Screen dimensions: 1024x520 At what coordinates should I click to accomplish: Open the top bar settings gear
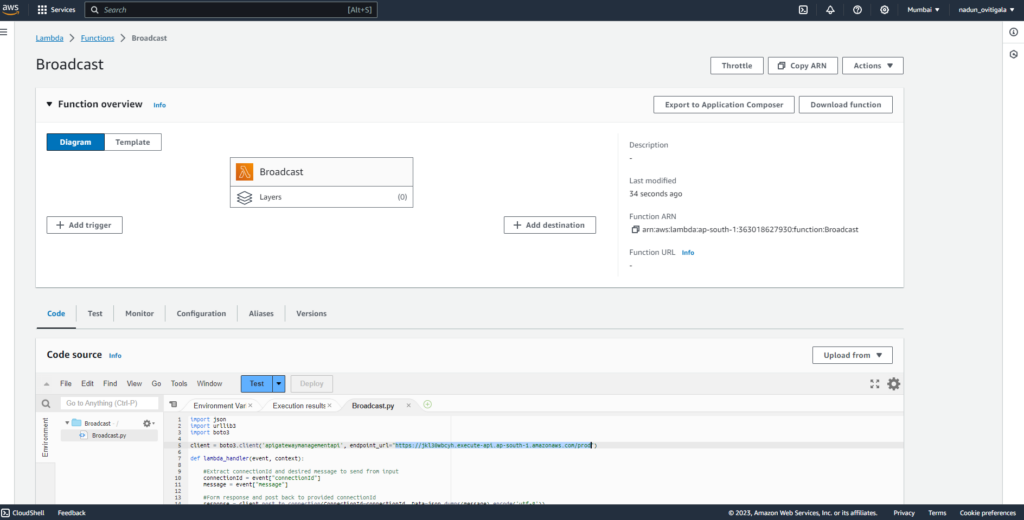pos(884,10)
